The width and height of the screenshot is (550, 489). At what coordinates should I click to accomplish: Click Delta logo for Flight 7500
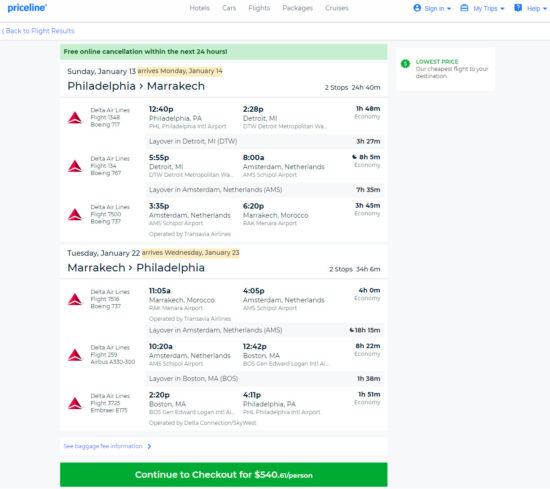[75, 214]
